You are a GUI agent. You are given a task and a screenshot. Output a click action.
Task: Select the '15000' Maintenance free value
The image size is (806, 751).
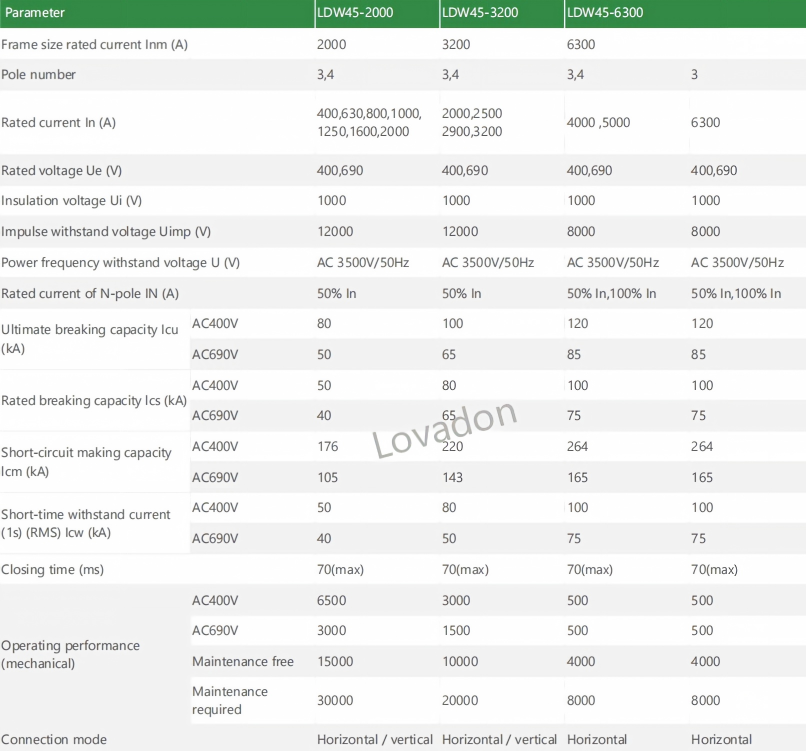(x=335, y=662)
